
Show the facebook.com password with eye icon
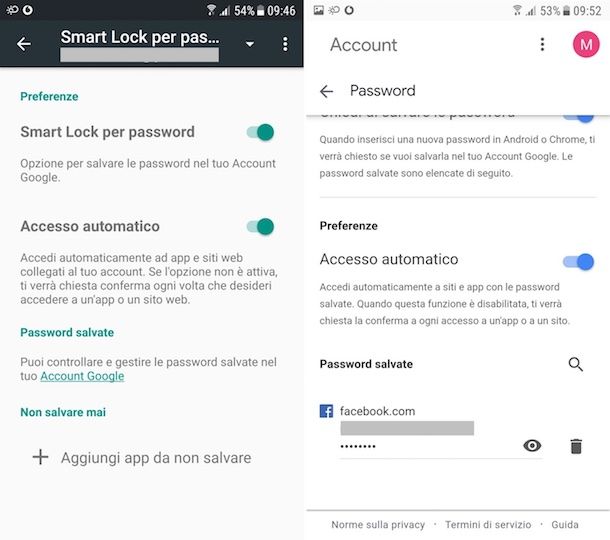(x=532, y=445)
